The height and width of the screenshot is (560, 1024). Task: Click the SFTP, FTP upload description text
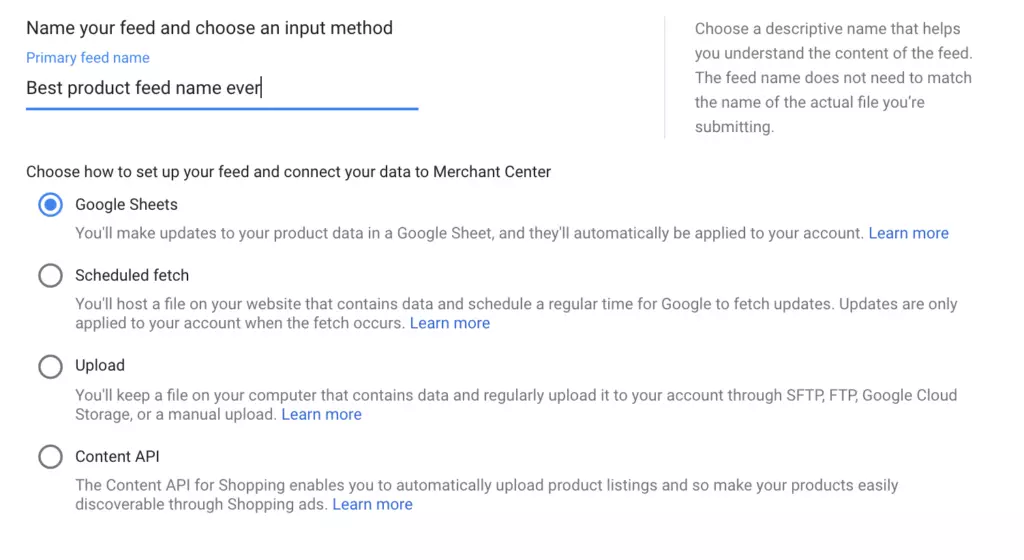[x=516, y=405]
